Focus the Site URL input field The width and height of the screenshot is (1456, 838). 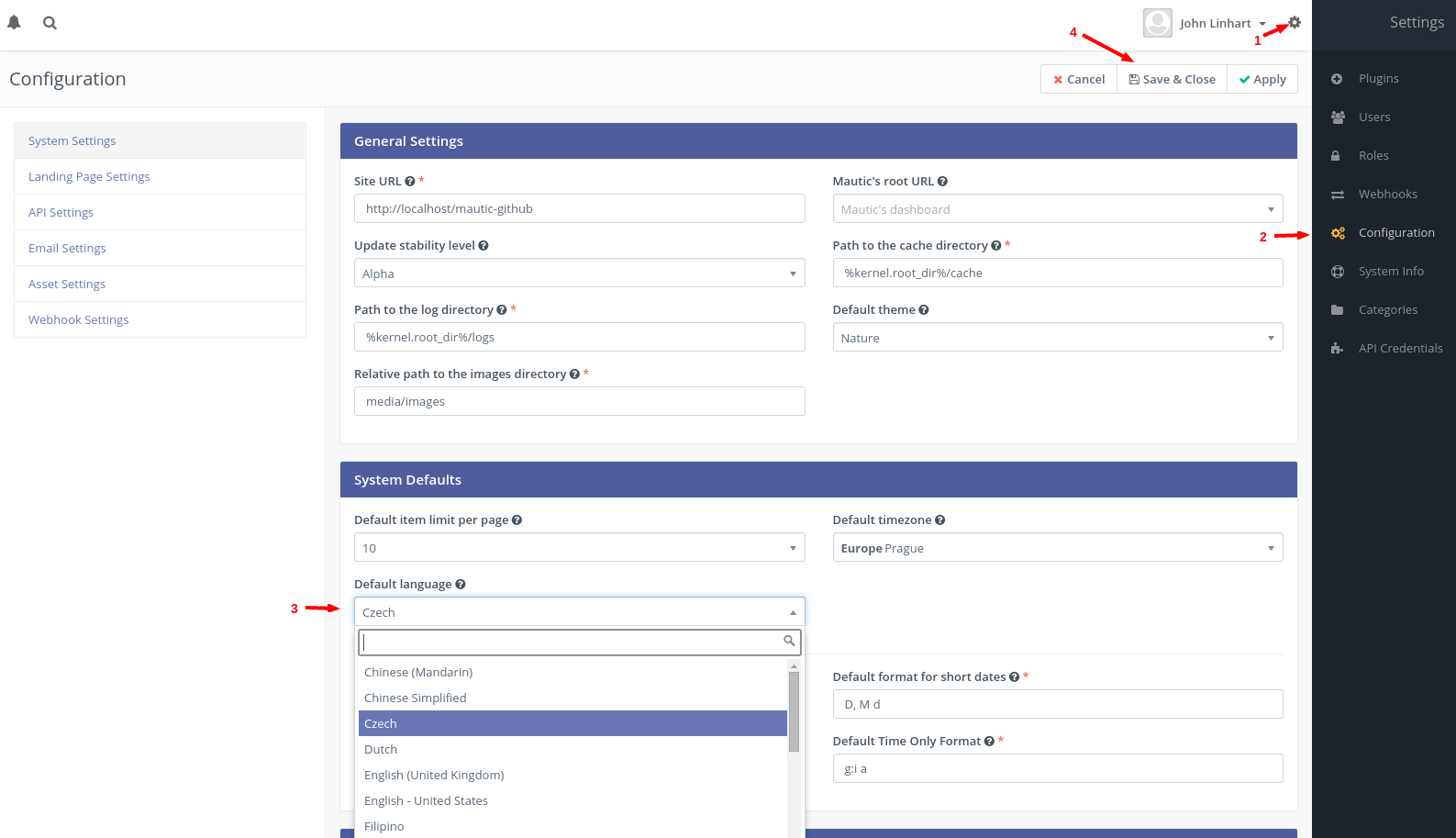[580, 208]
